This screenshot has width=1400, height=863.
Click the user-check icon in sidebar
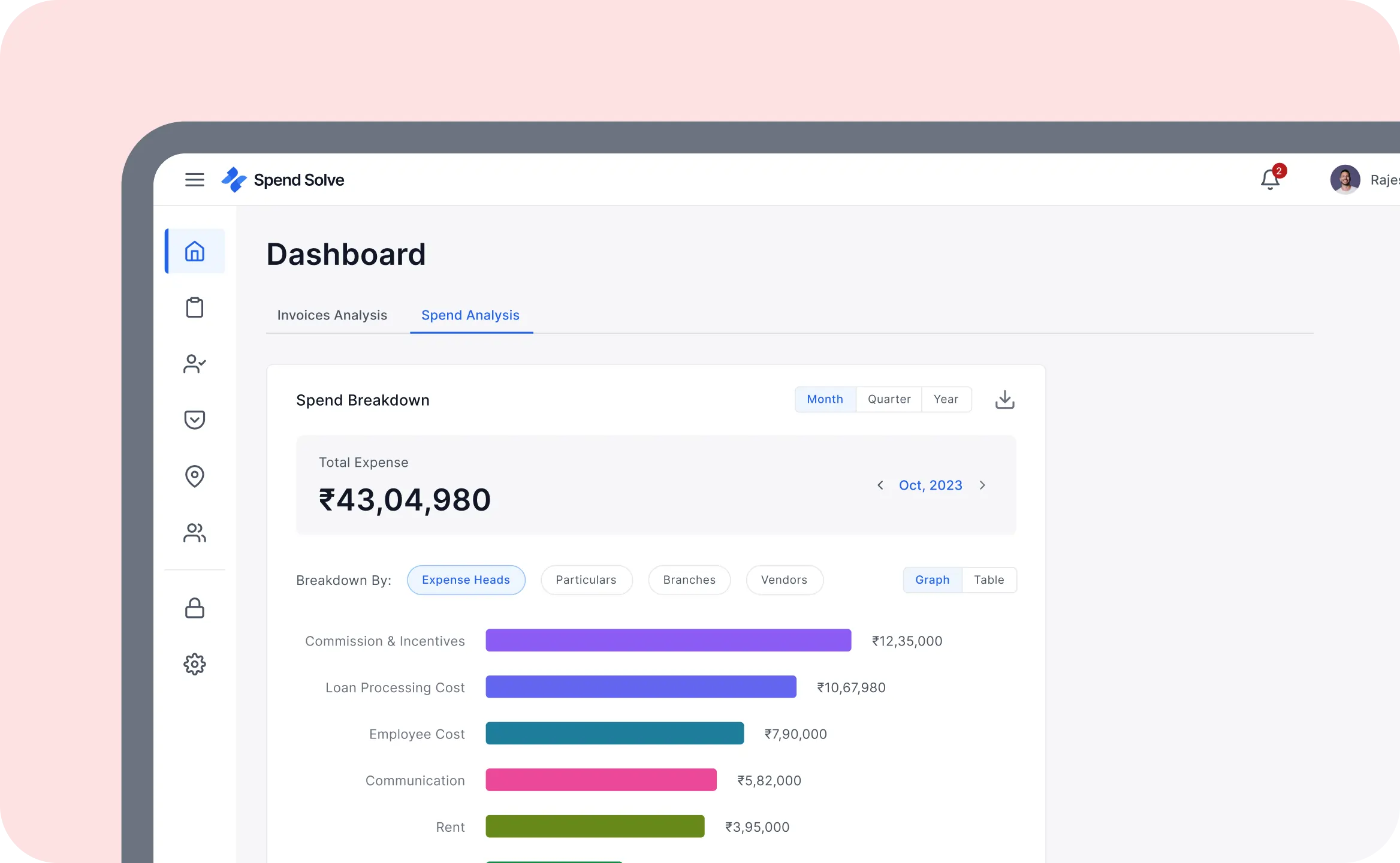(195, 364)
